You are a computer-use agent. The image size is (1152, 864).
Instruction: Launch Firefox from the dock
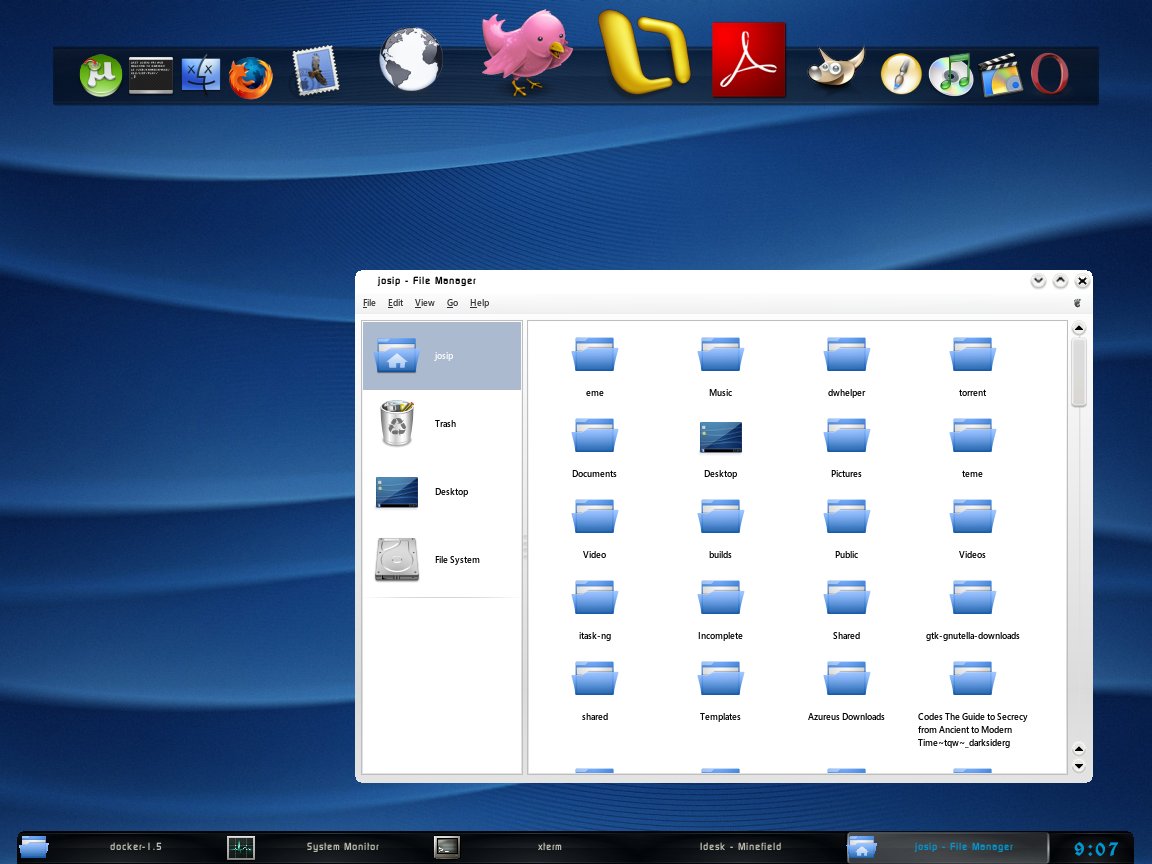click(x=251, y=78)
